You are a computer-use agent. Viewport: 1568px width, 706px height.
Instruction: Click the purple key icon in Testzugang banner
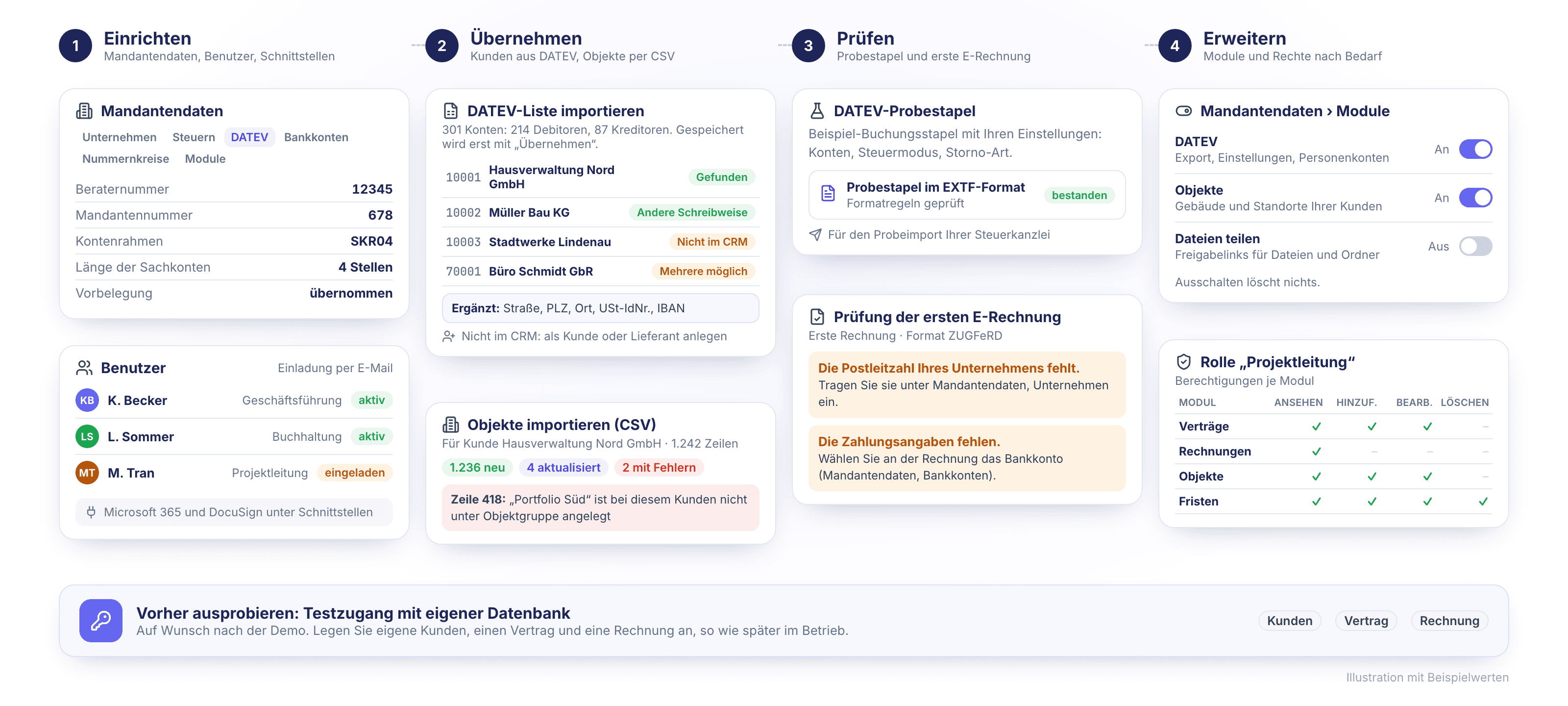[100, 621]
